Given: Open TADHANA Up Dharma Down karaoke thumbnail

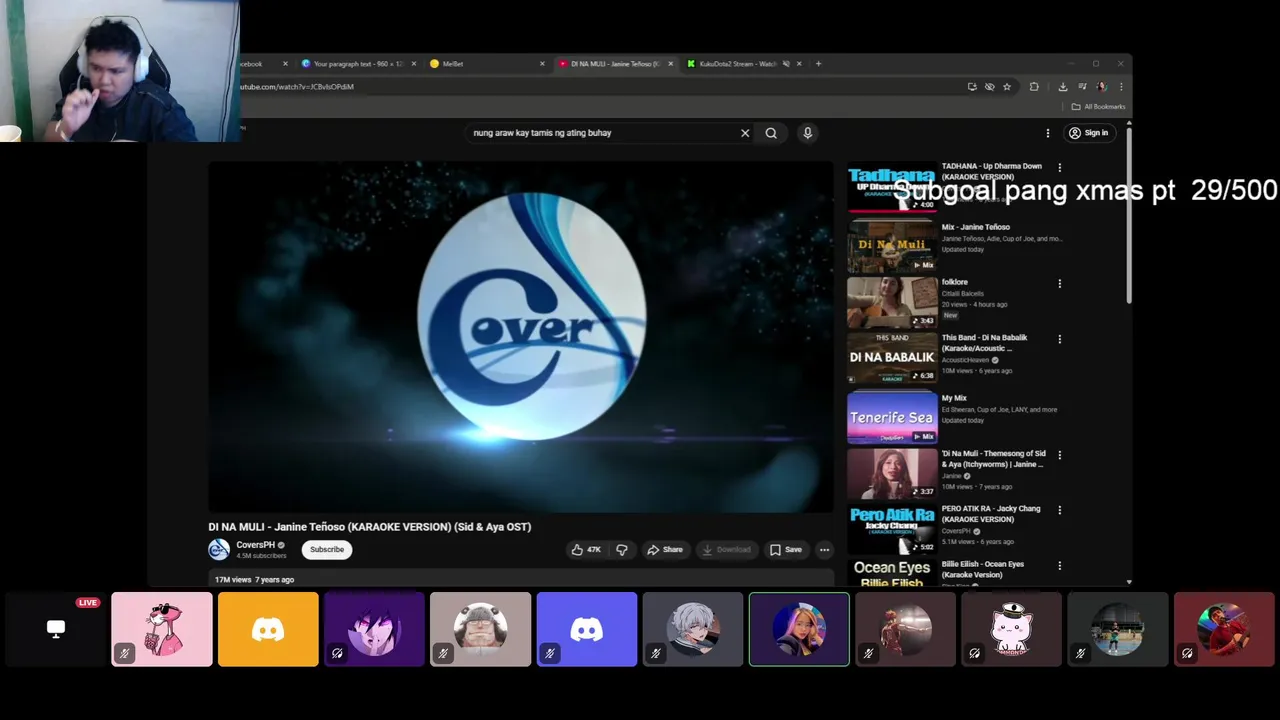Looking at the screenshot, I should [892, 189].
